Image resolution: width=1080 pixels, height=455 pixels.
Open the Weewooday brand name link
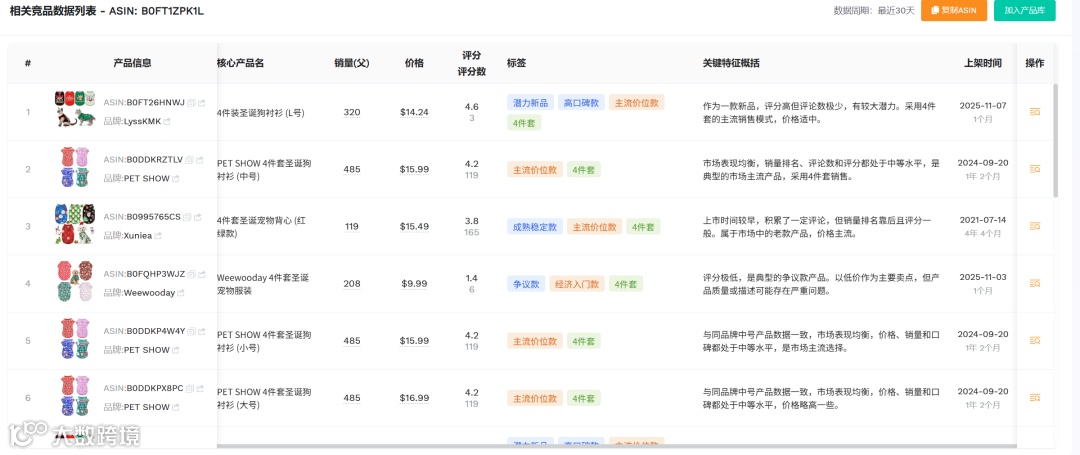[x=149, y=293]
